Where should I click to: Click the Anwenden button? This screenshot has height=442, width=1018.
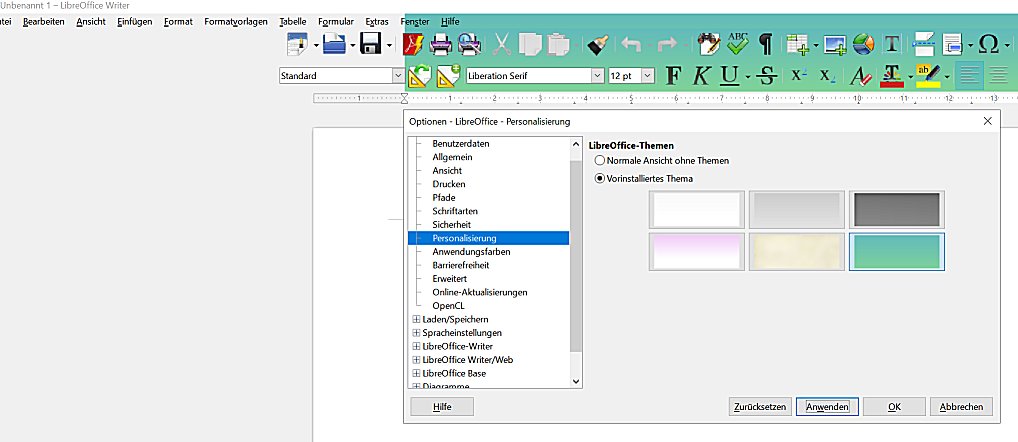point(827,407)
